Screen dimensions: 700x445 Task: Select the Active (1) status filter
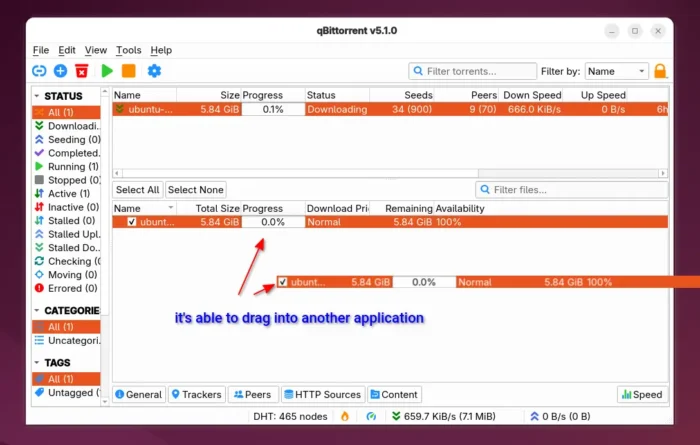[x=67, y=194]
